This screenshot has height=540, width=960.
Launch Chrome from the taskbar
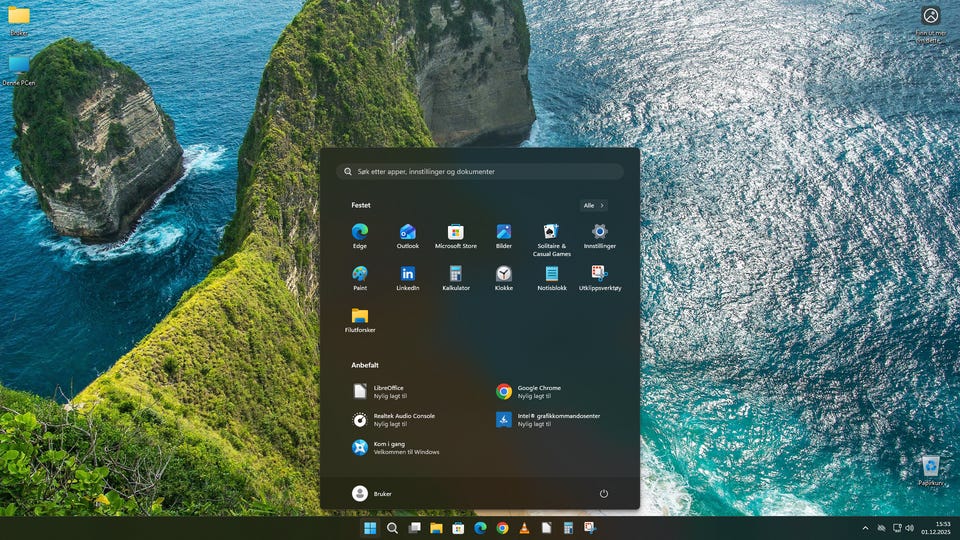[x=503, y=528]
